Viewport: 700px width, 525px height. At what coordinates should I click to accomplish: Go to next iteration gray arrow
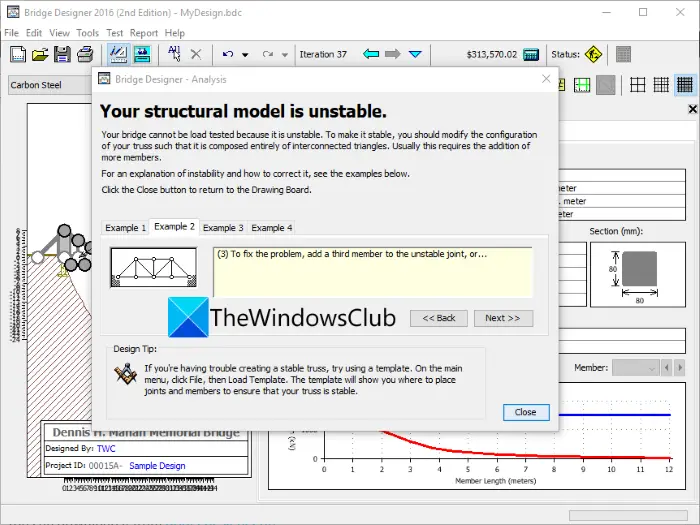click(393, 54)
